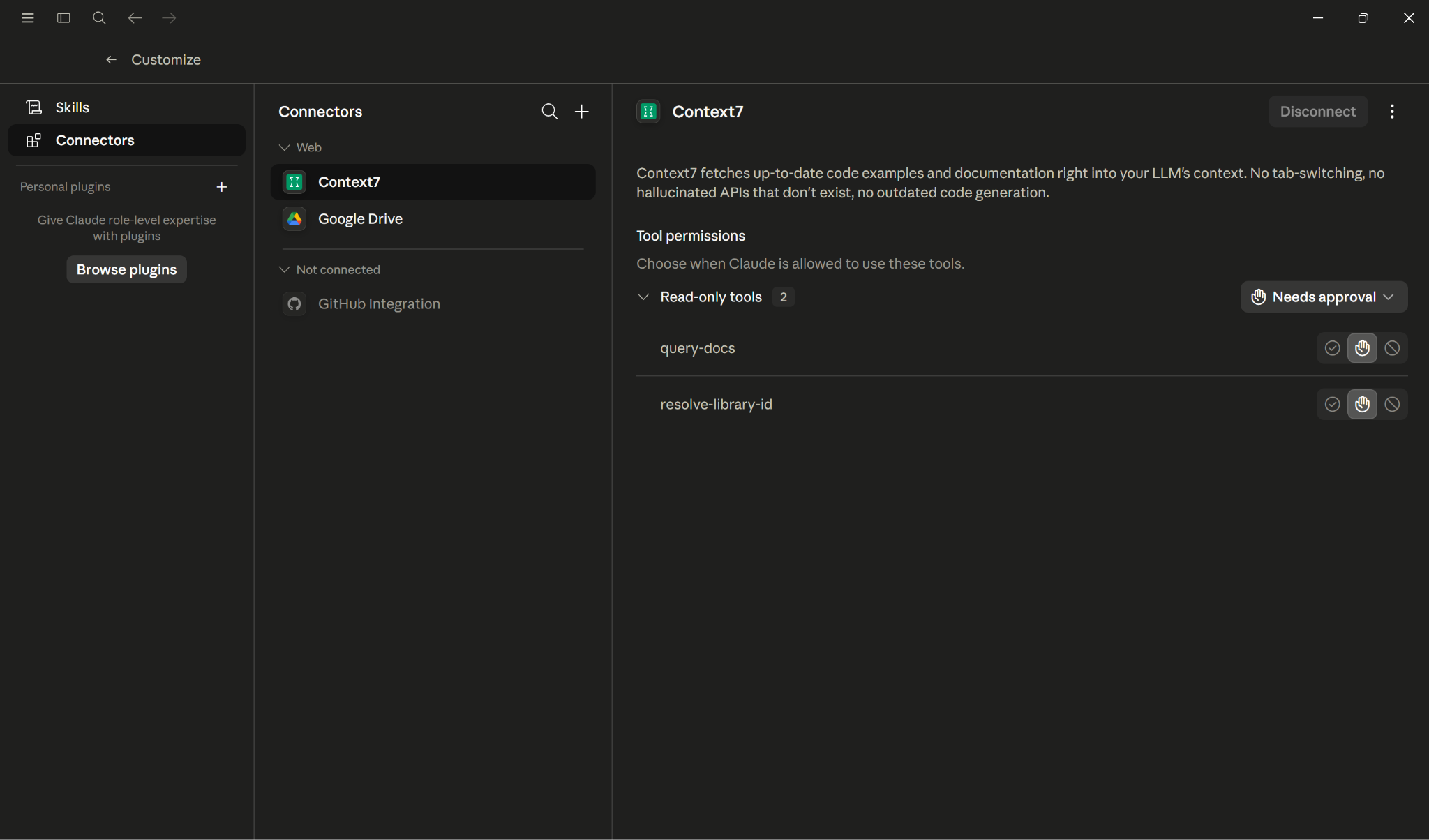This screenshot has height=840, width=1429.
Task: Click the search icon in top toolbar
Action: [x=99, y=18]
